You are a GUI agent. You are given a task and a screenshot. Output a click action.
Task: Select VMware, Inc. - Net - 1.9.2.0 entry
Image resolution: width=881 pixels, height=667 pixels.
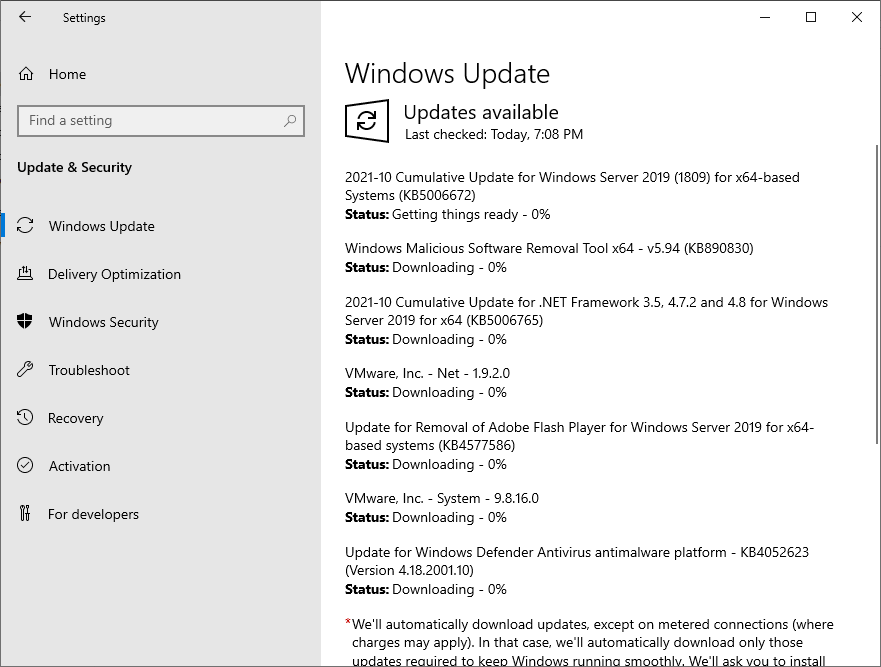[x=427, y=373]
